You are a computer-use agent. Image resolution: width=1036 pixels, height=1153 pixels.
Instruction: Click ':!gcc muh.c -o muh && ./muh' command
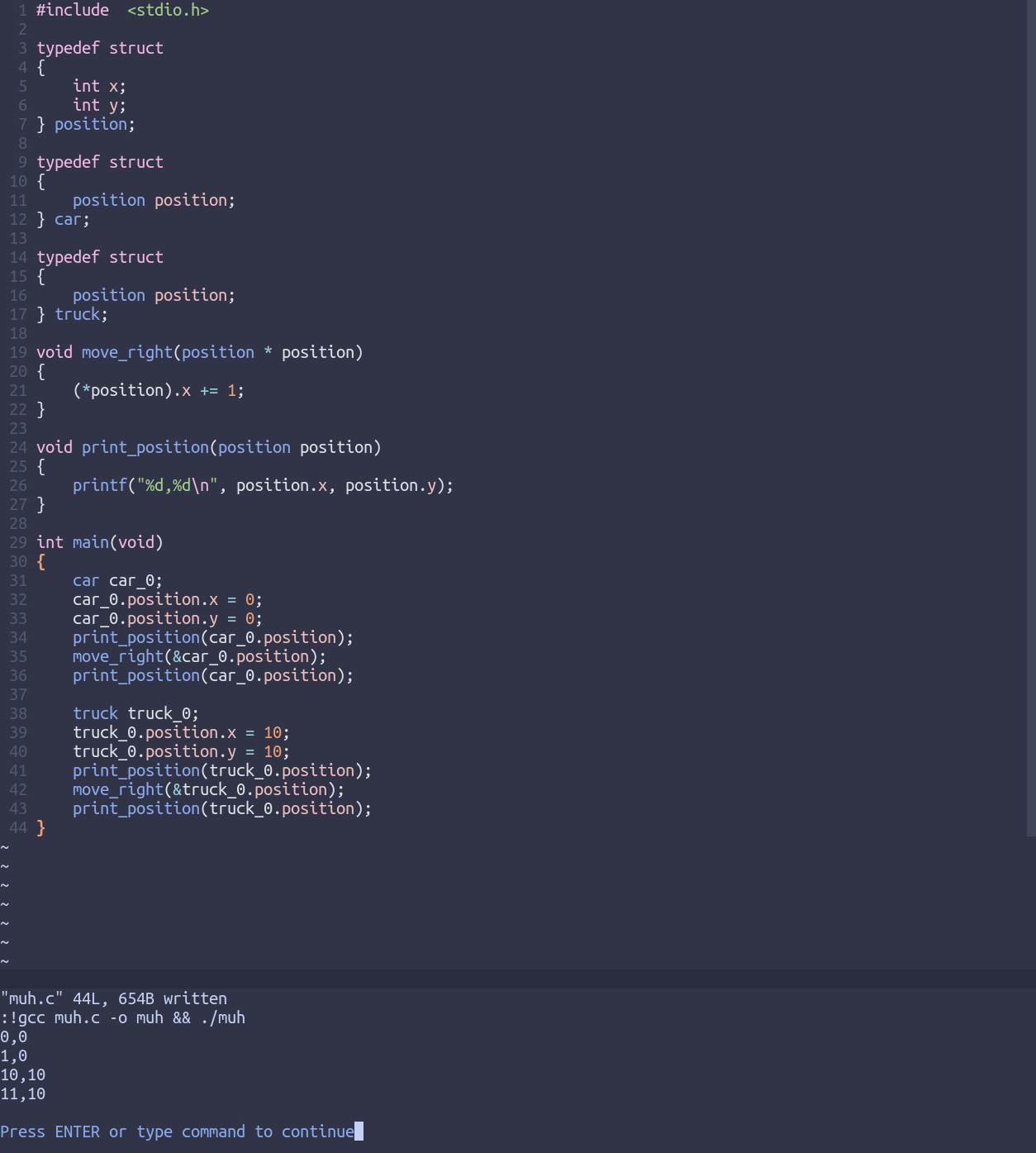[122, 1017]
